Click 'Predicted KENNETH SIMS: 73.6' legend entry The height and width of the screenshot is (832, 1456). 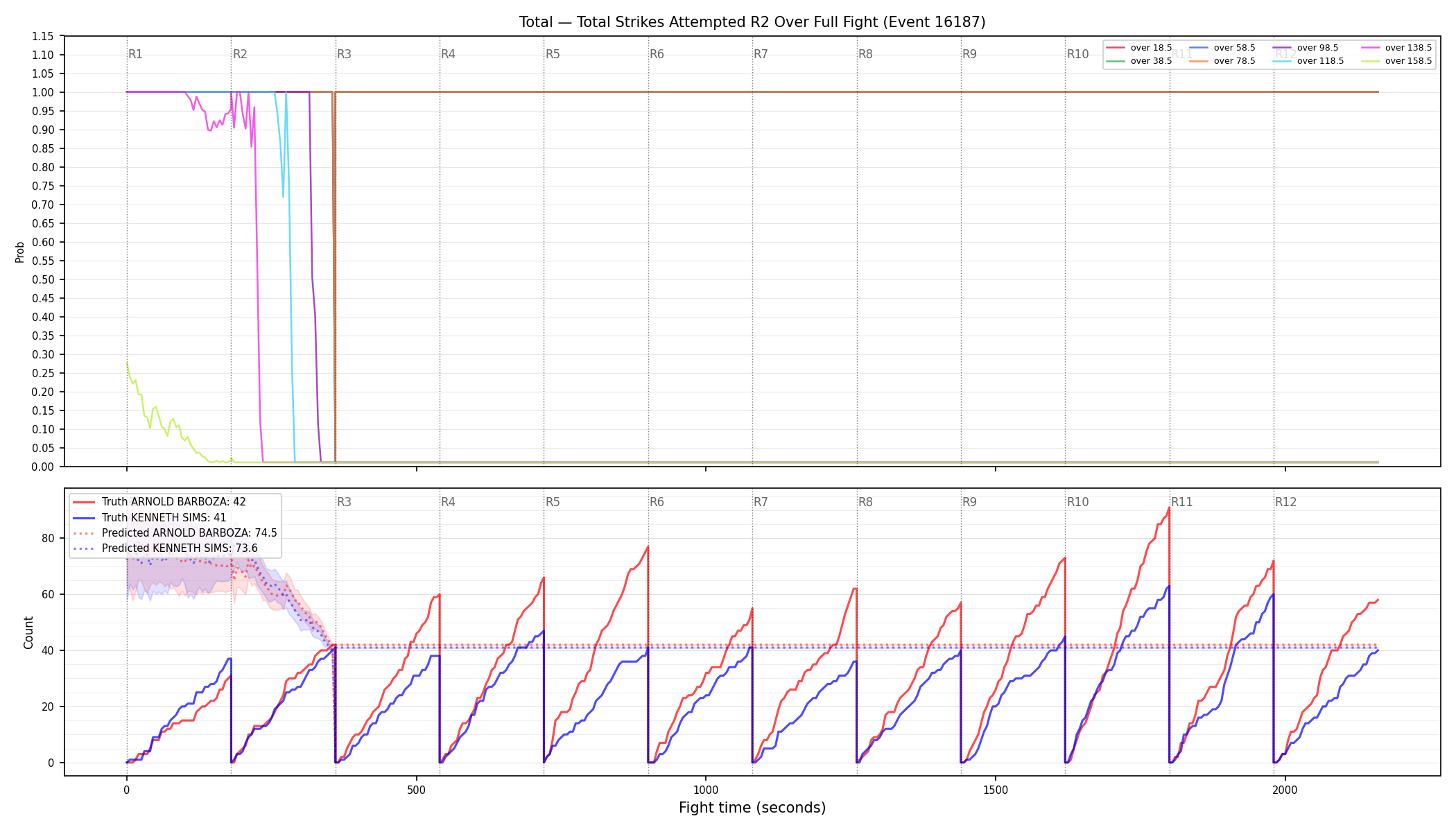[165, 548]
